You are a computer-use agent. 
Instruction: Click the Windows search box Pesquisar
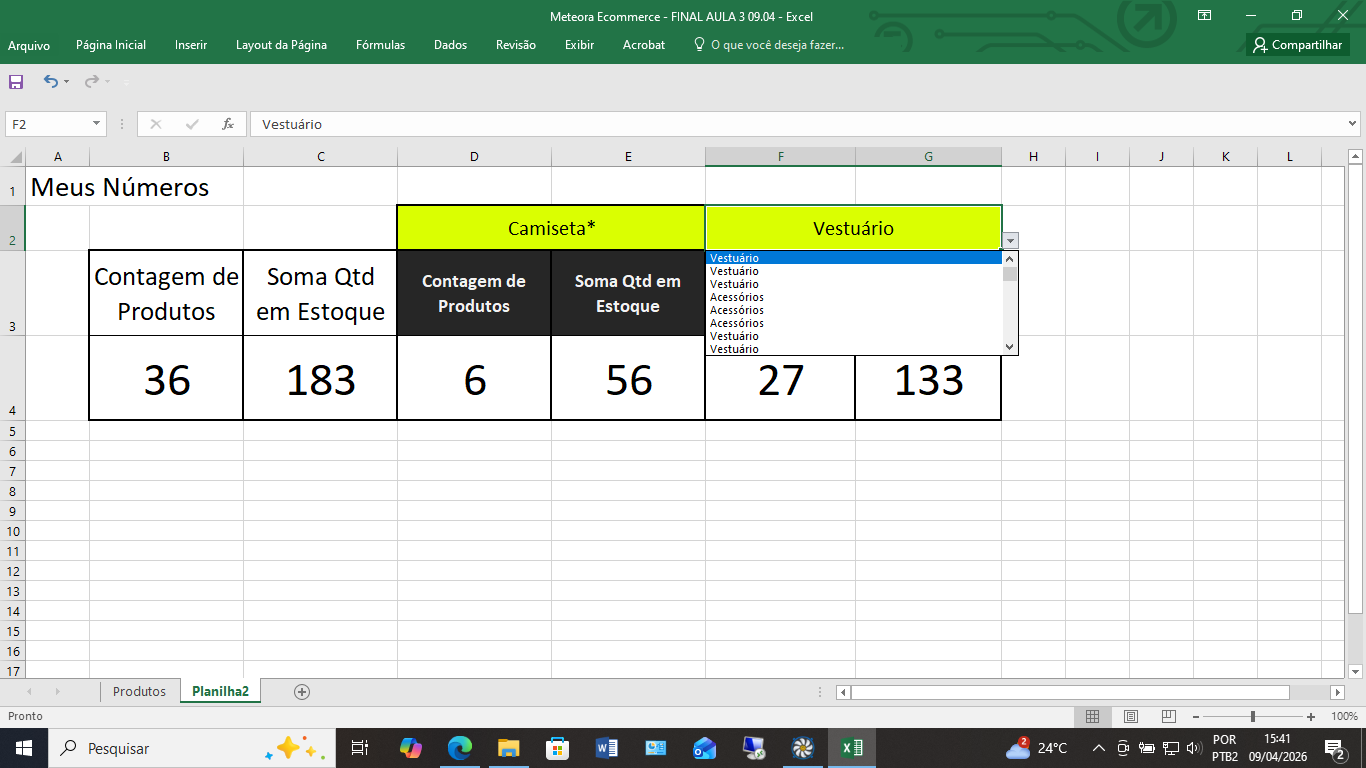coord(118,748)
